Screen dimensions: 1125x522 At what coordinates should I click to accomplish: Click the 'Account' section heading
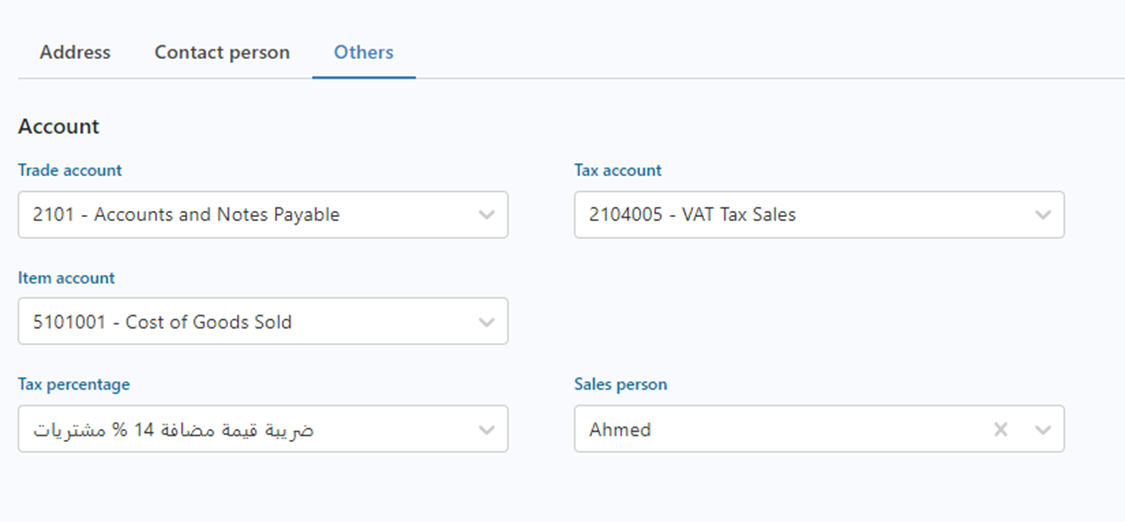(59, 127)
